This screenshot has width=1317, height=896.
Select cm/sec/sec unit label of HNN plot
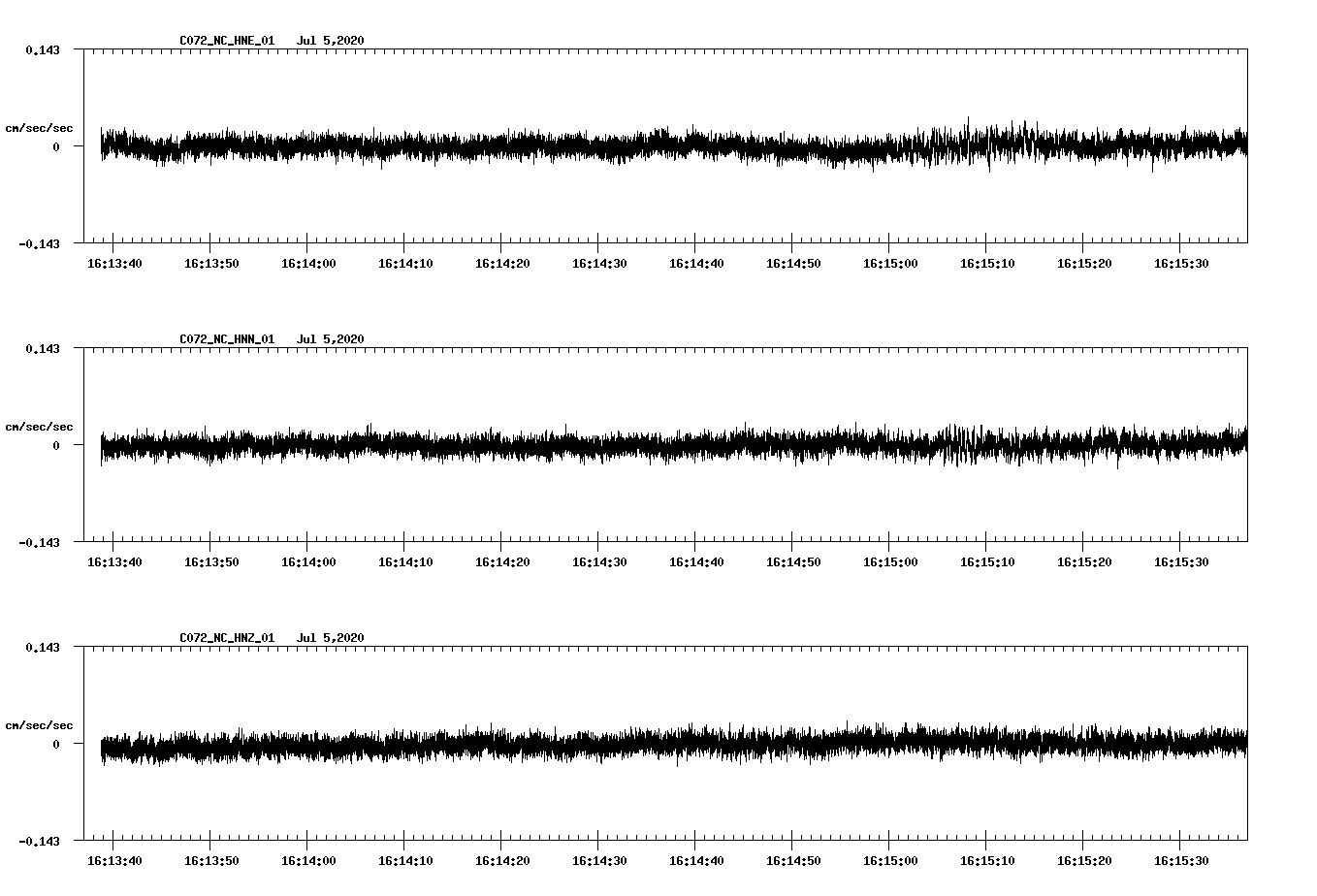(x=39, y=427)
